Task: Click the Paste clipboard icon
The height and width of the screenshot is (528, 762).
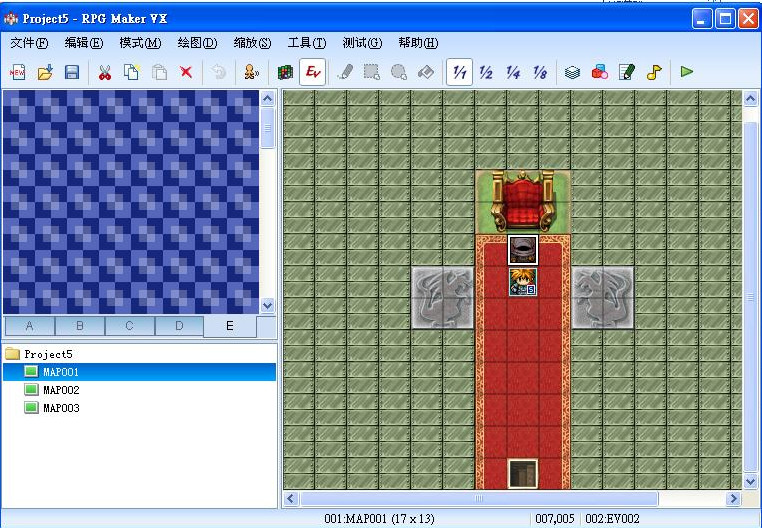Action: 159,72
